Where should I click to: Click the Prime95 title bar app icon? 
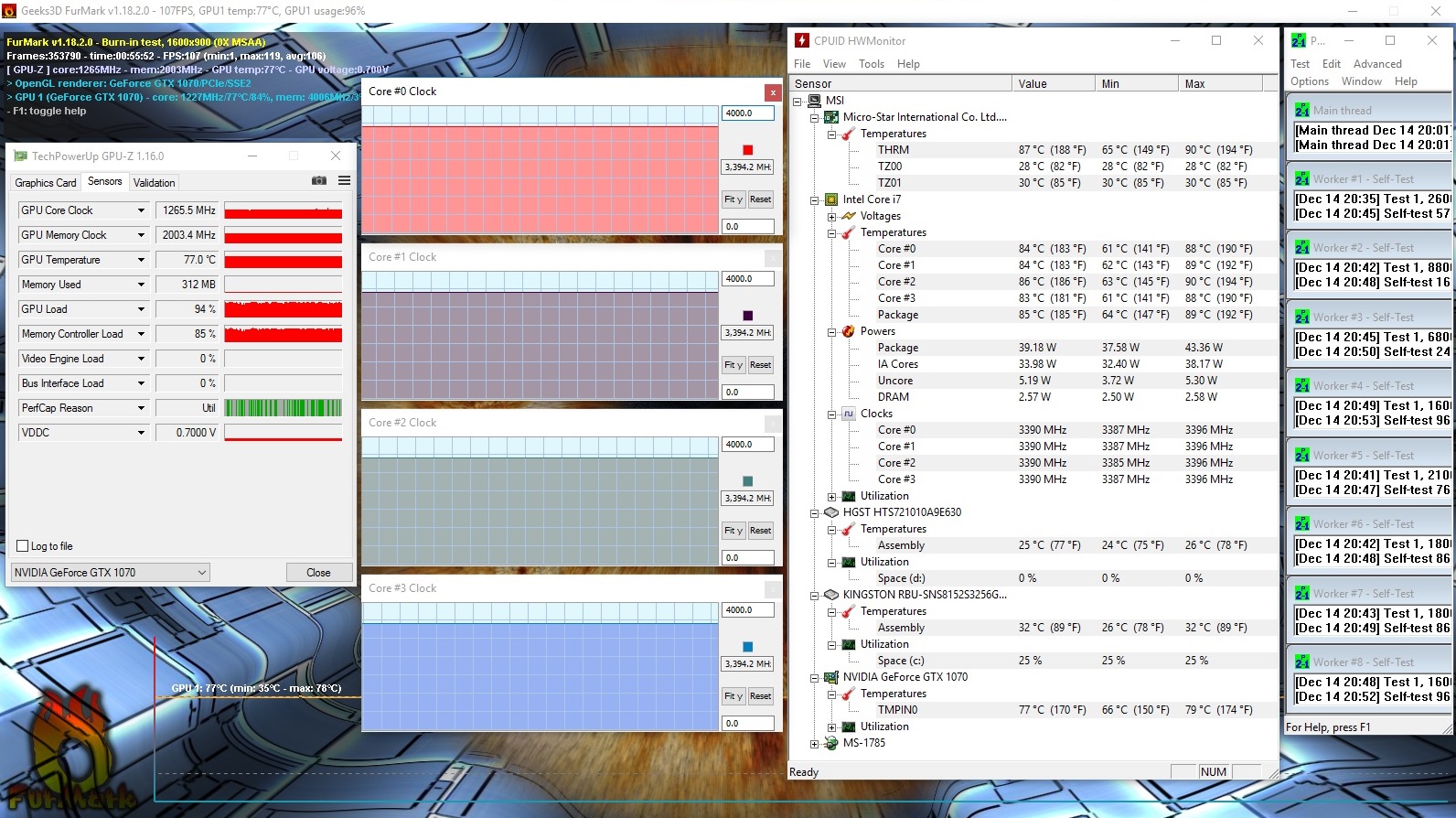click(x=1299, y=40)
